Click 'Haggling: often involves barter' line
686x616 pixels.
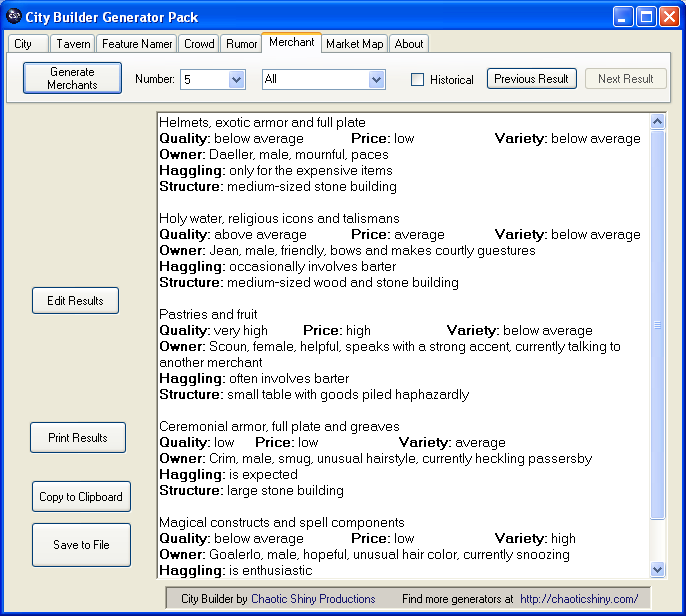click(254, 378)
